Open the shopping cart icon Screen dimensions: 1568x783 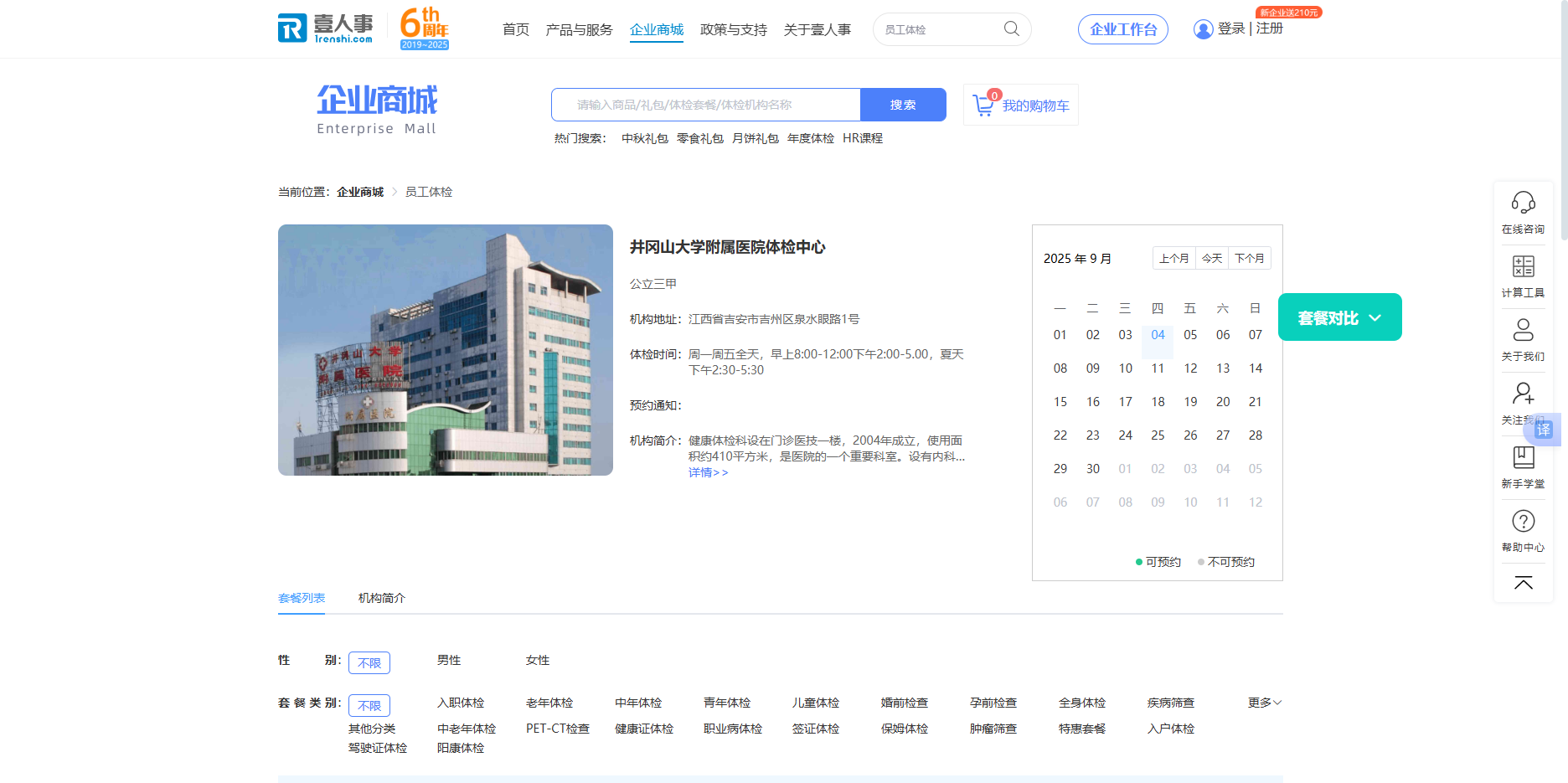point(983,106)
